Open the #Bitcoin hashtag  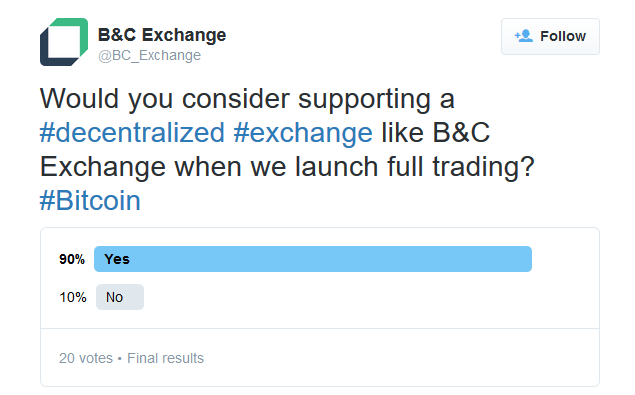click(90, 201)
